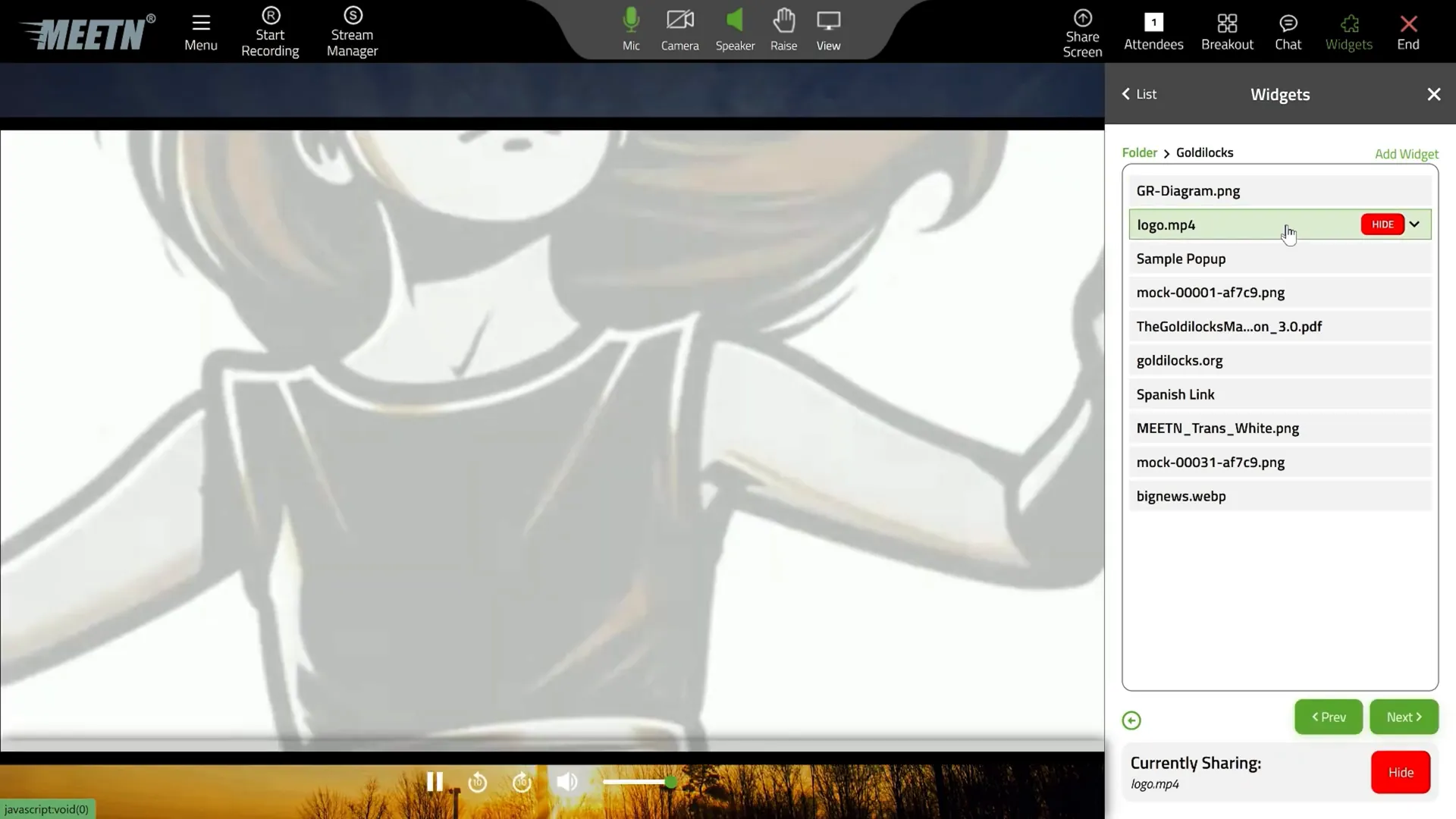This screenshot has height=819, width=1456.
Task: Select goldilocks.org widget
Action: [x=1279, y=361]
